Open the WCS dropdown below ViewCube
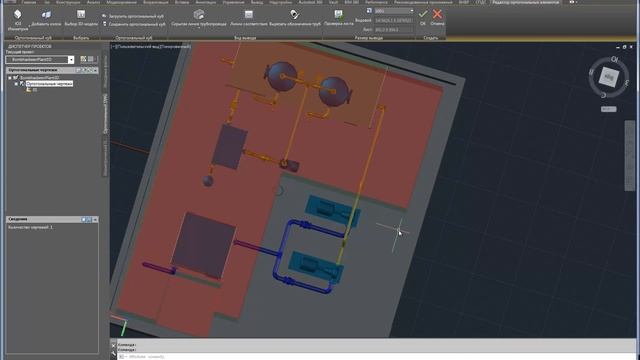Viewport: 640px width, 360px height. pyautogui.click(x=609, y=109)
